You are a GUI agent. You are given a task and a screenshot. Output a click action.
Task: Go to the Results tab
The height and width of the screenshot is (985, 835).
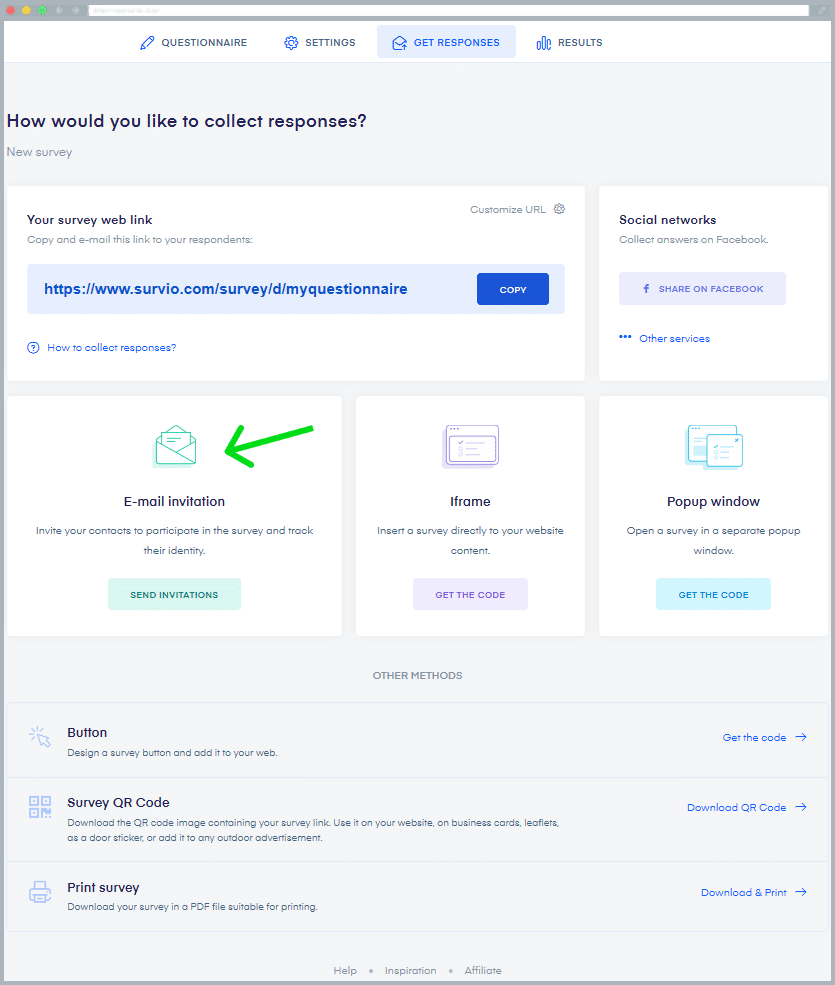[x=569, y=43]
